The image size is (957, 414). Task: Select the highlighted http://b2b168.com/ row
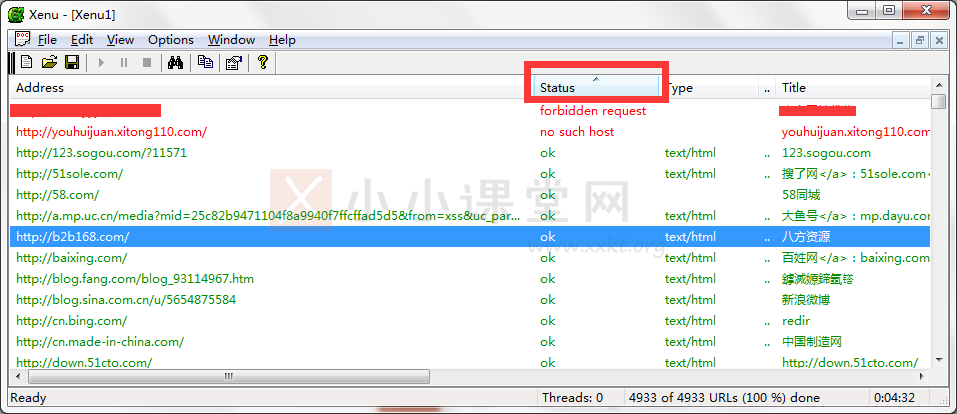(470, 236)
